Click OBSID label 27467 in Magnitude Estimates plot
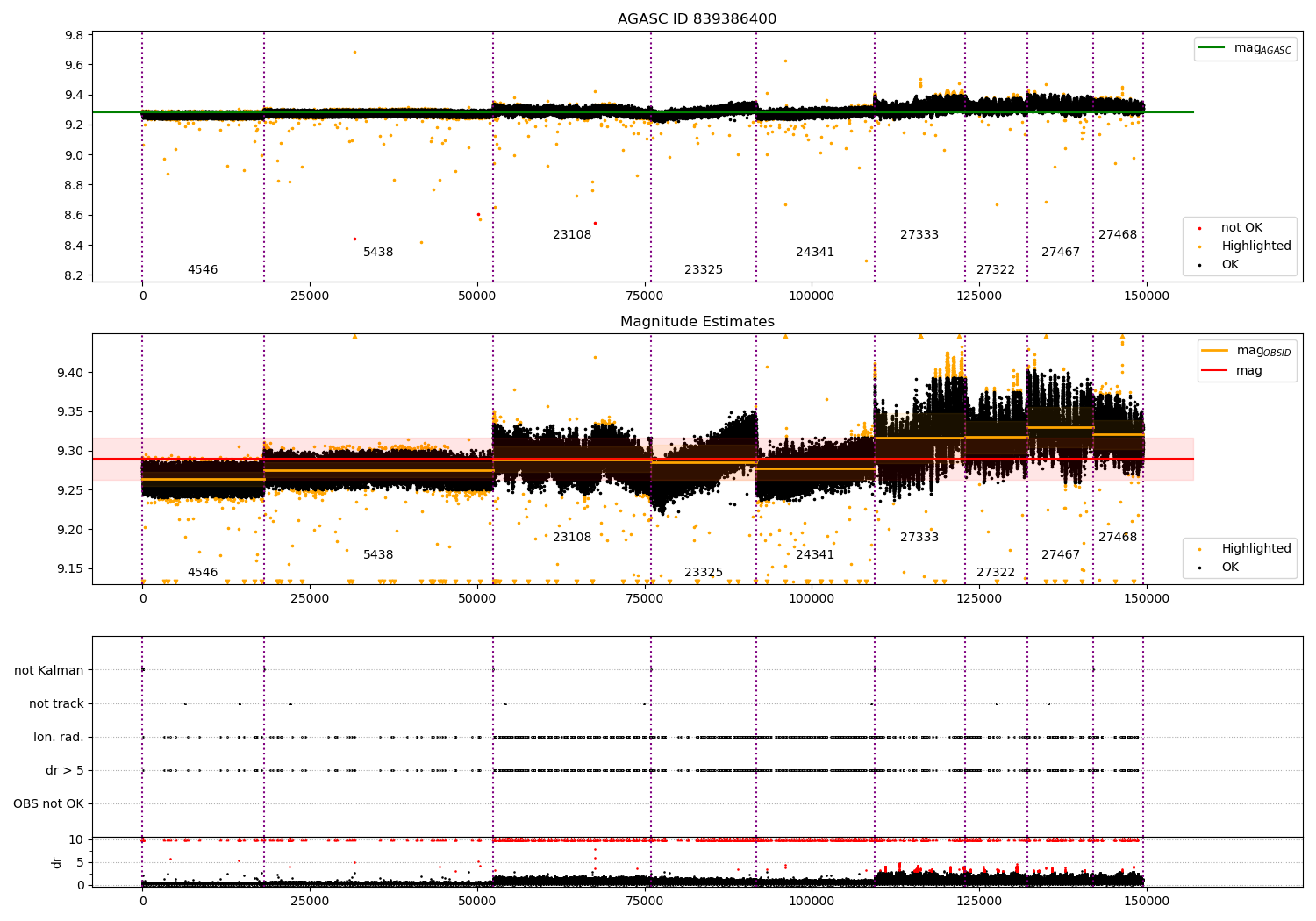This screenshot has height=921, width=1316. click(1061, 555)
